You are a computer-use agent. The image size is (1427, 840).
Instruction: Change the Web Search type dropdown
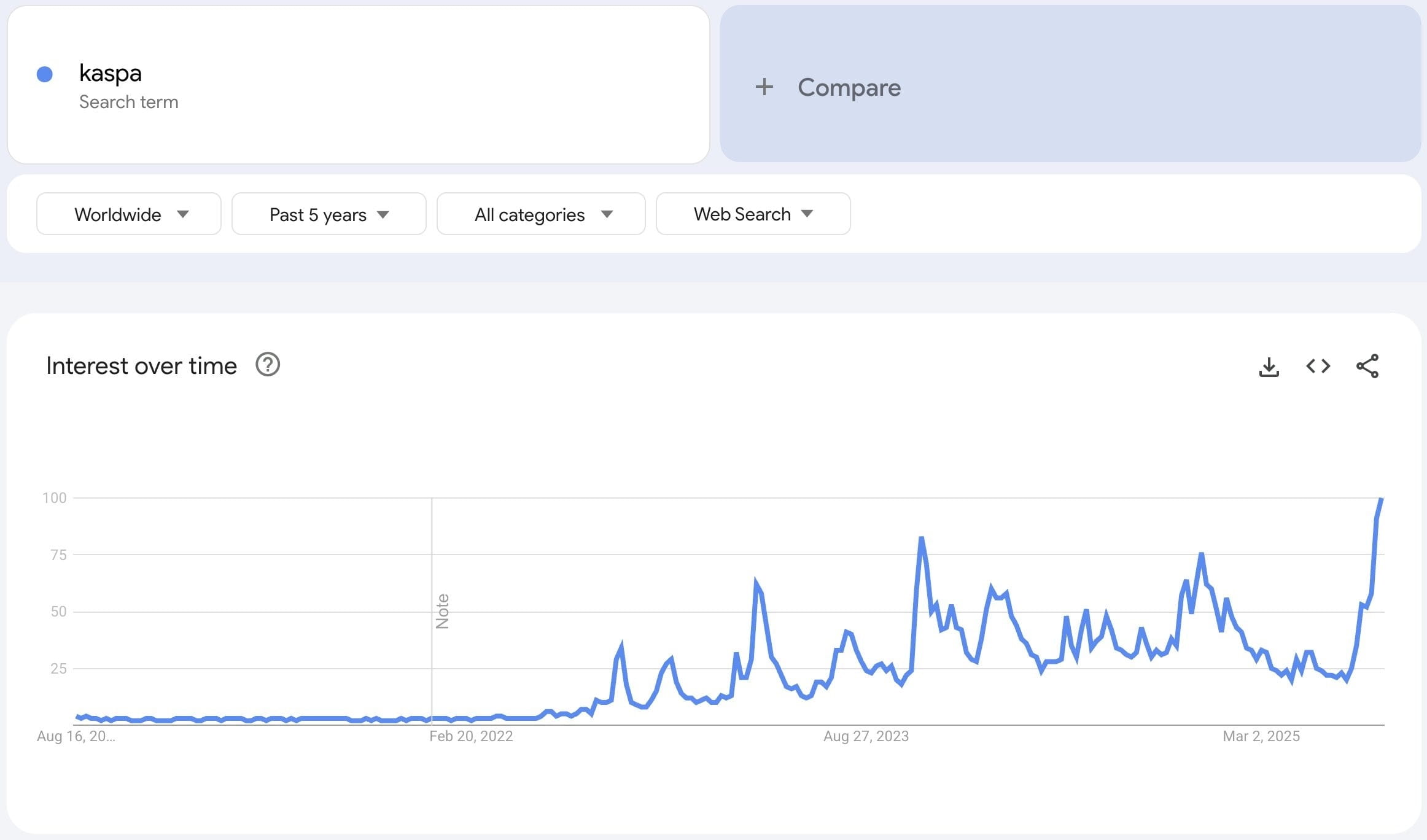tap(753, 214)
